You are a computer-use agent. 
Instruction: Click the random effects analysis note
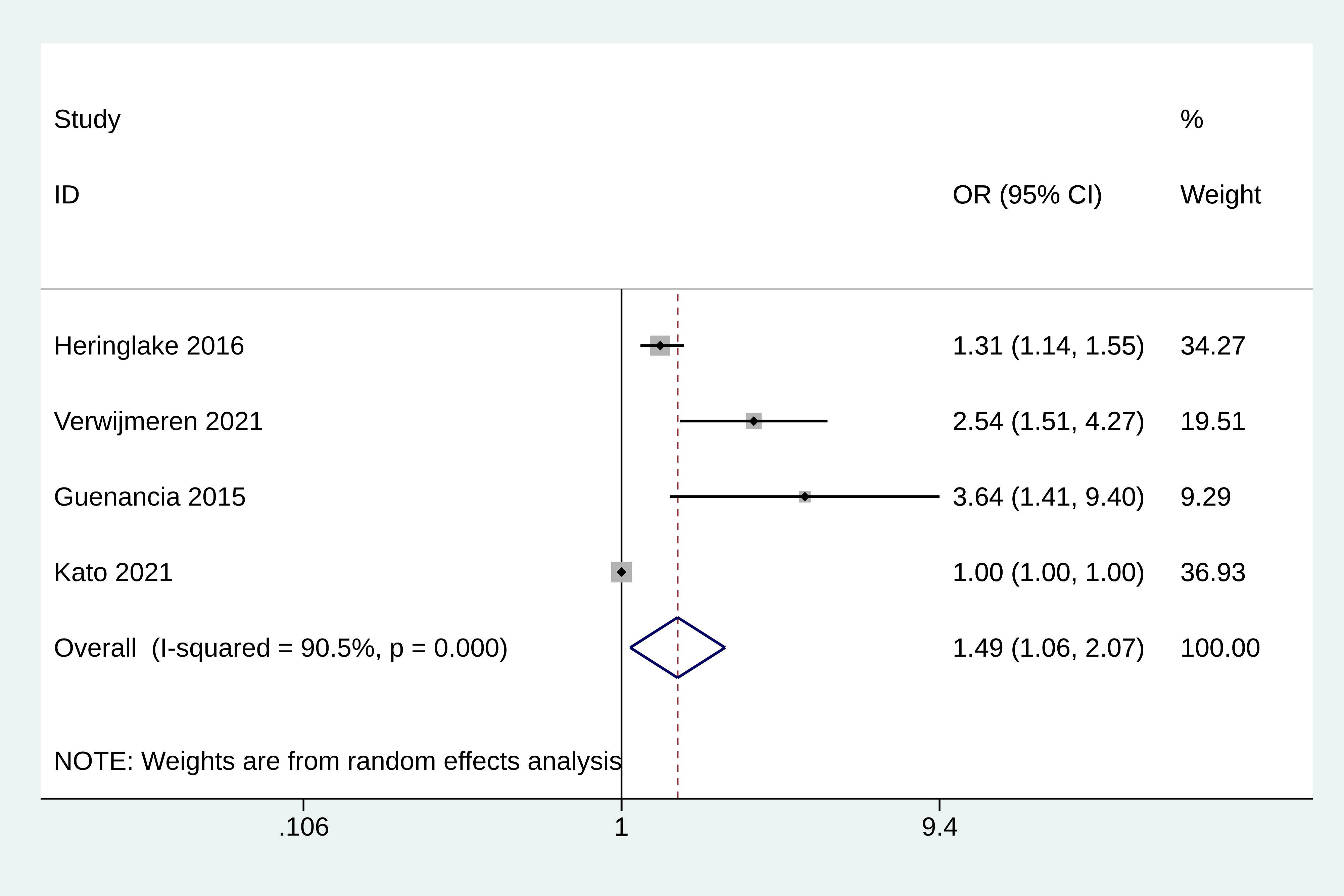(337, 761)
